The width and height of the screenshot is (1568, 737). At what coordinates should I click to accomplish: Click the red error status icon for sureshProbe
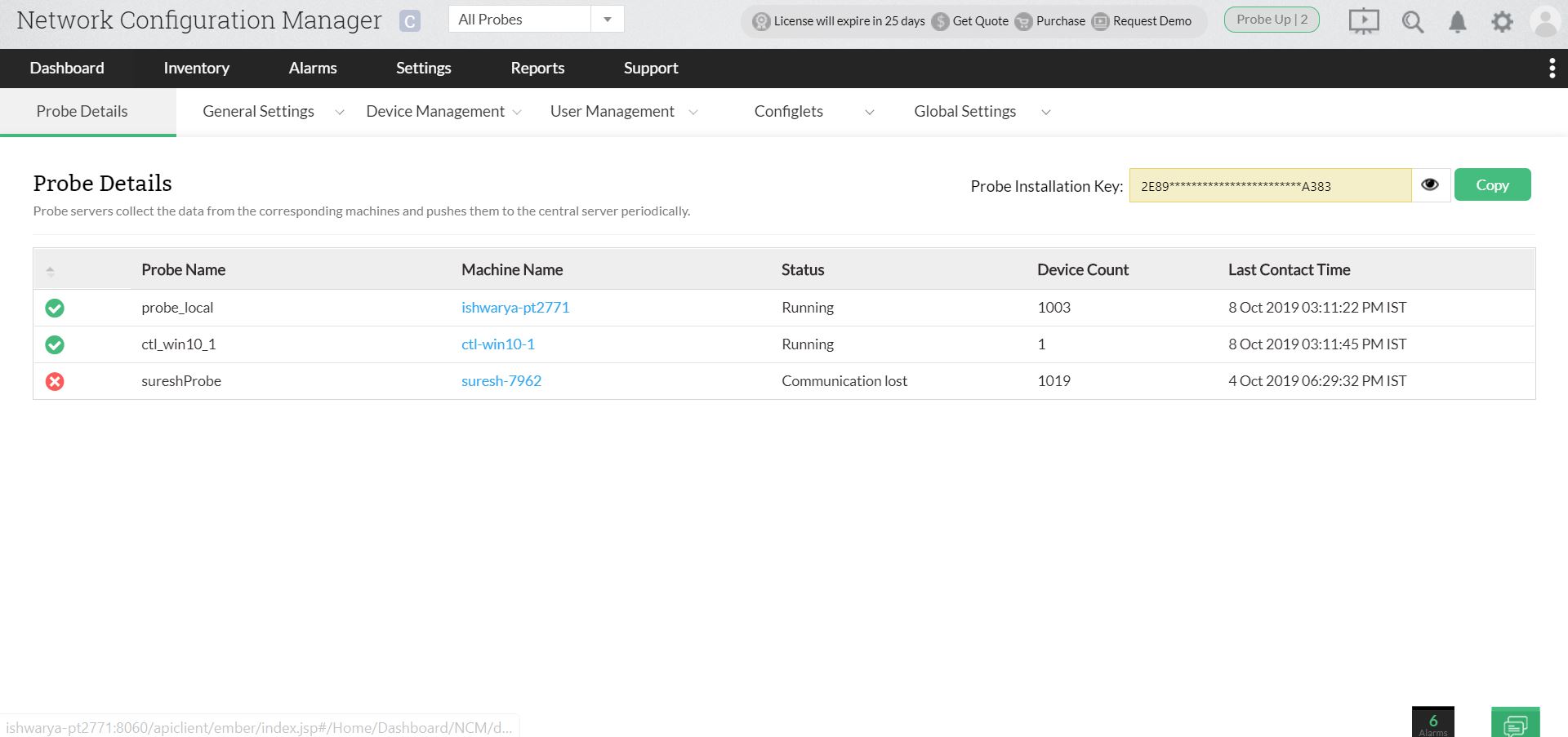tap(55, 381)
